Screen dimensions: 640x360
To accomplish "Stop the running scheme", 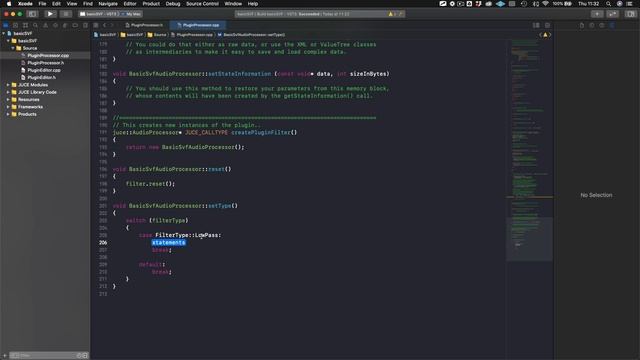I will coord(65,14).
